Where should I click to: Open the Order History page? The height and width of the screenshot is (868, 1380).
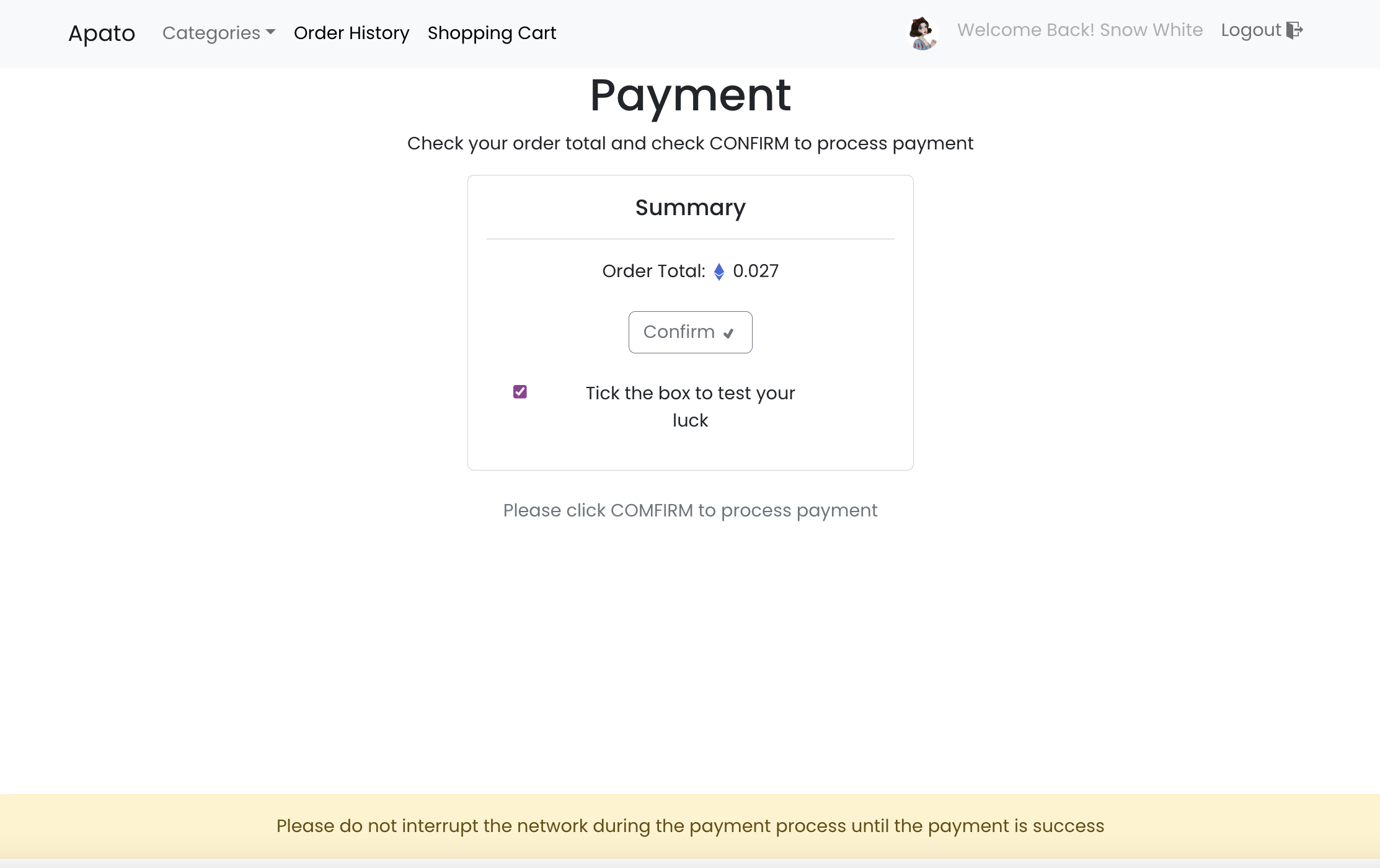pos(351,33)
